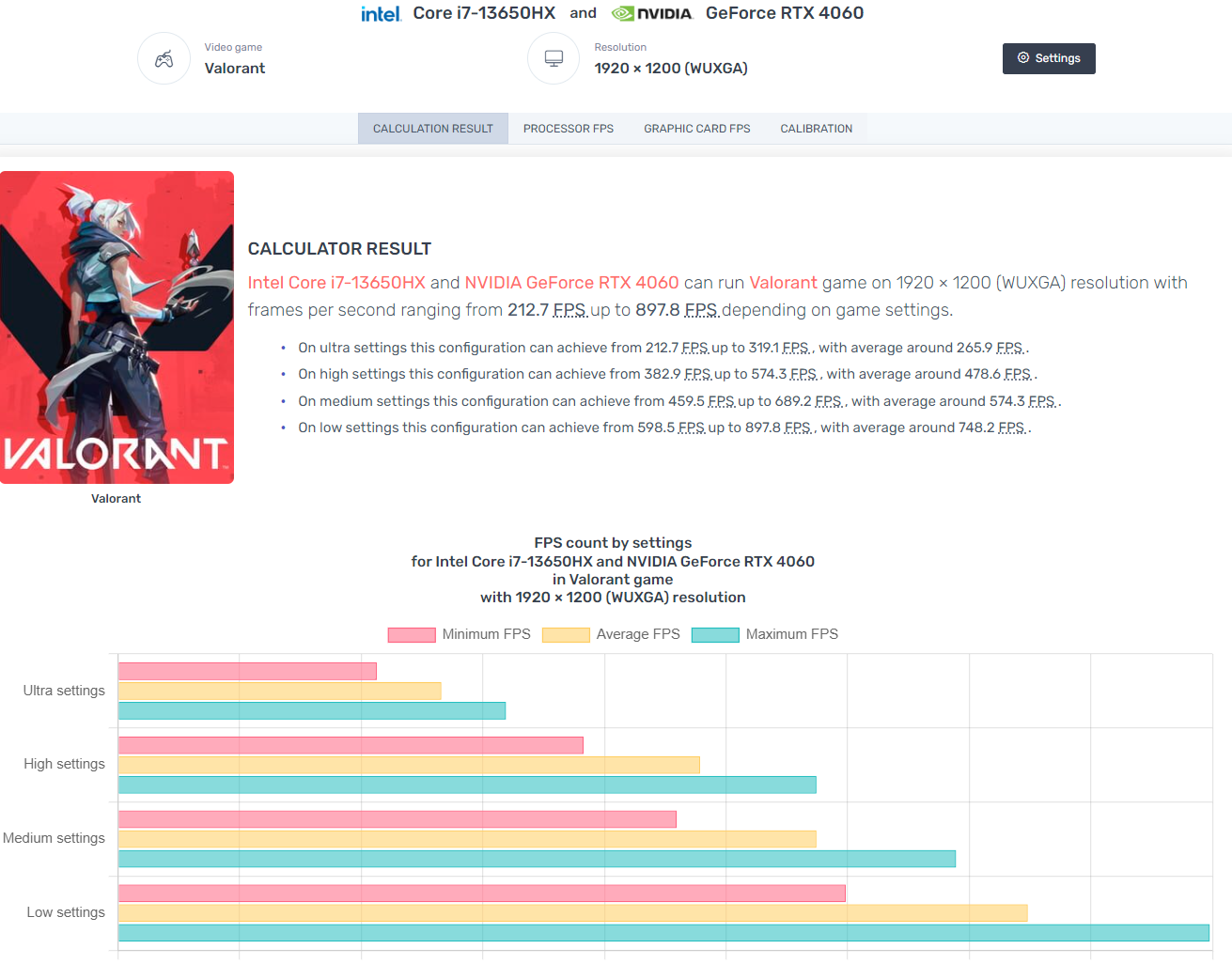Click the Medium settings maximum FPS bar
The image size is (1232, 964).
point(537,859)
